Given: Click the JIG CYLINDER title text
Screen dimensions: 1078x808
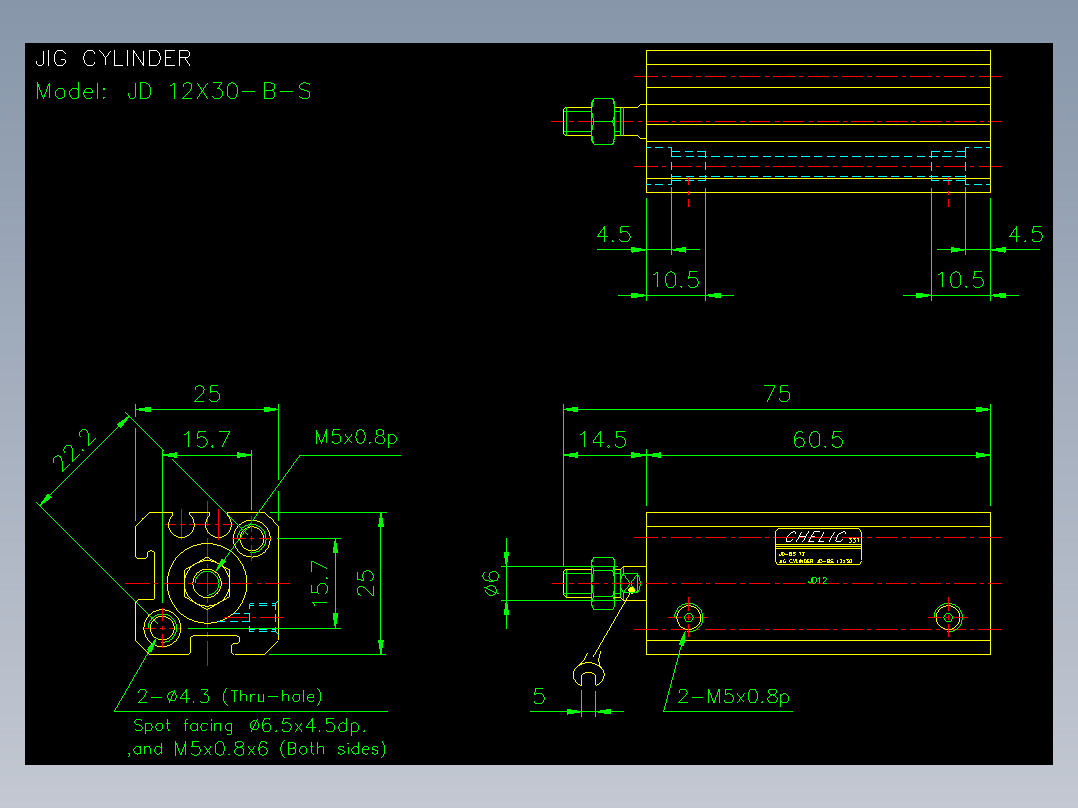Looking at the screenshot, I should pos(113,58).
